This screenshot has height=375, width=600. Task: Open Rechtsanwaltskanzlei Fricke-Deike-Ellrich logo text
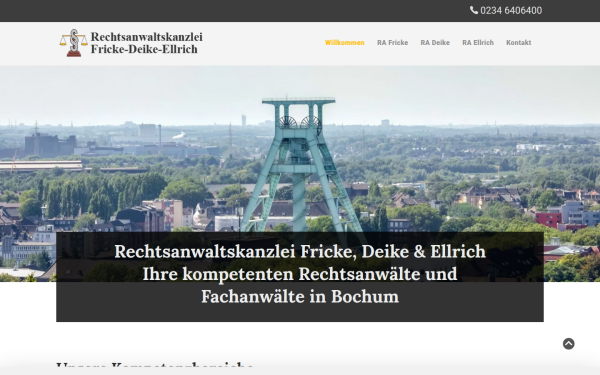pyautogui.click(x=147, y=43)
